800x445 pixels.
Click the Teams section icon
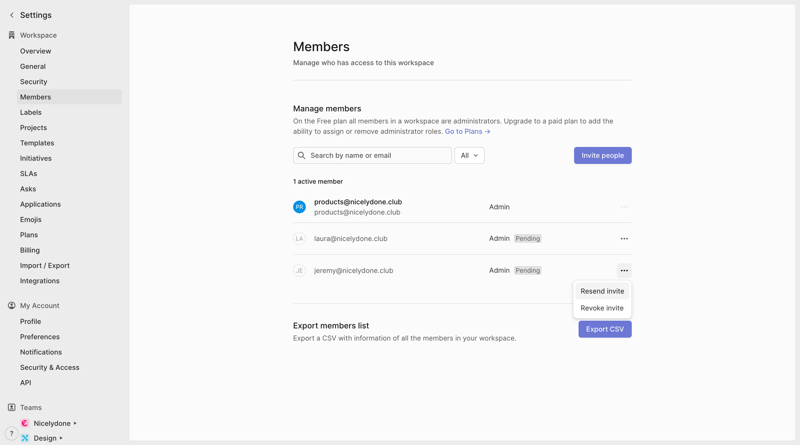click(12, 407)
